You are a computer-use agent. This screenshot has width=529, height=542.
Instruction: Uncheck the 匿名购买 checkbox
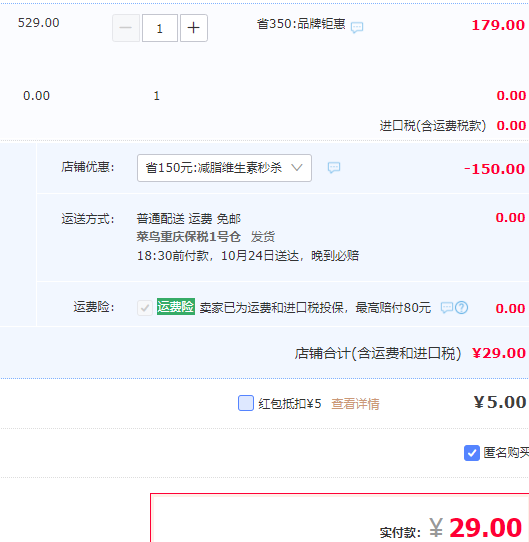tap(472, 453)
